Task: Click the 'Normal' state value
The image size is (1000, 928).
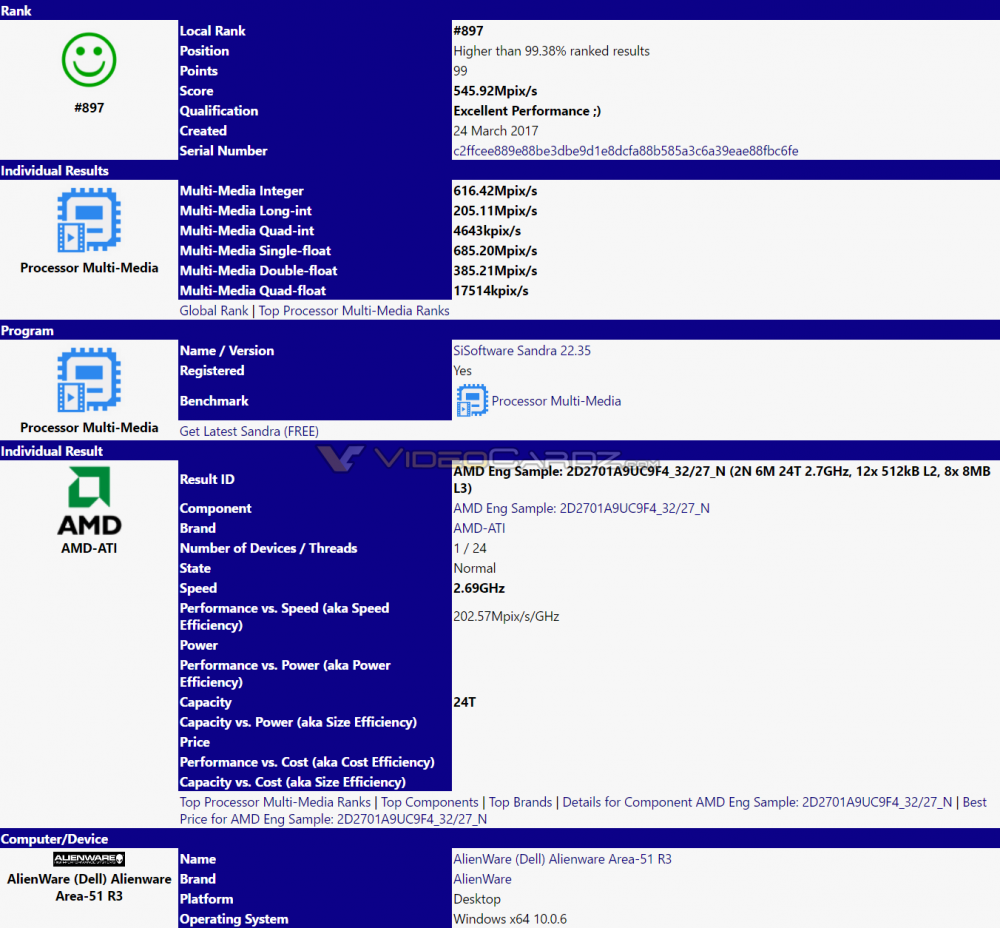Action: (x=474, y=568)
